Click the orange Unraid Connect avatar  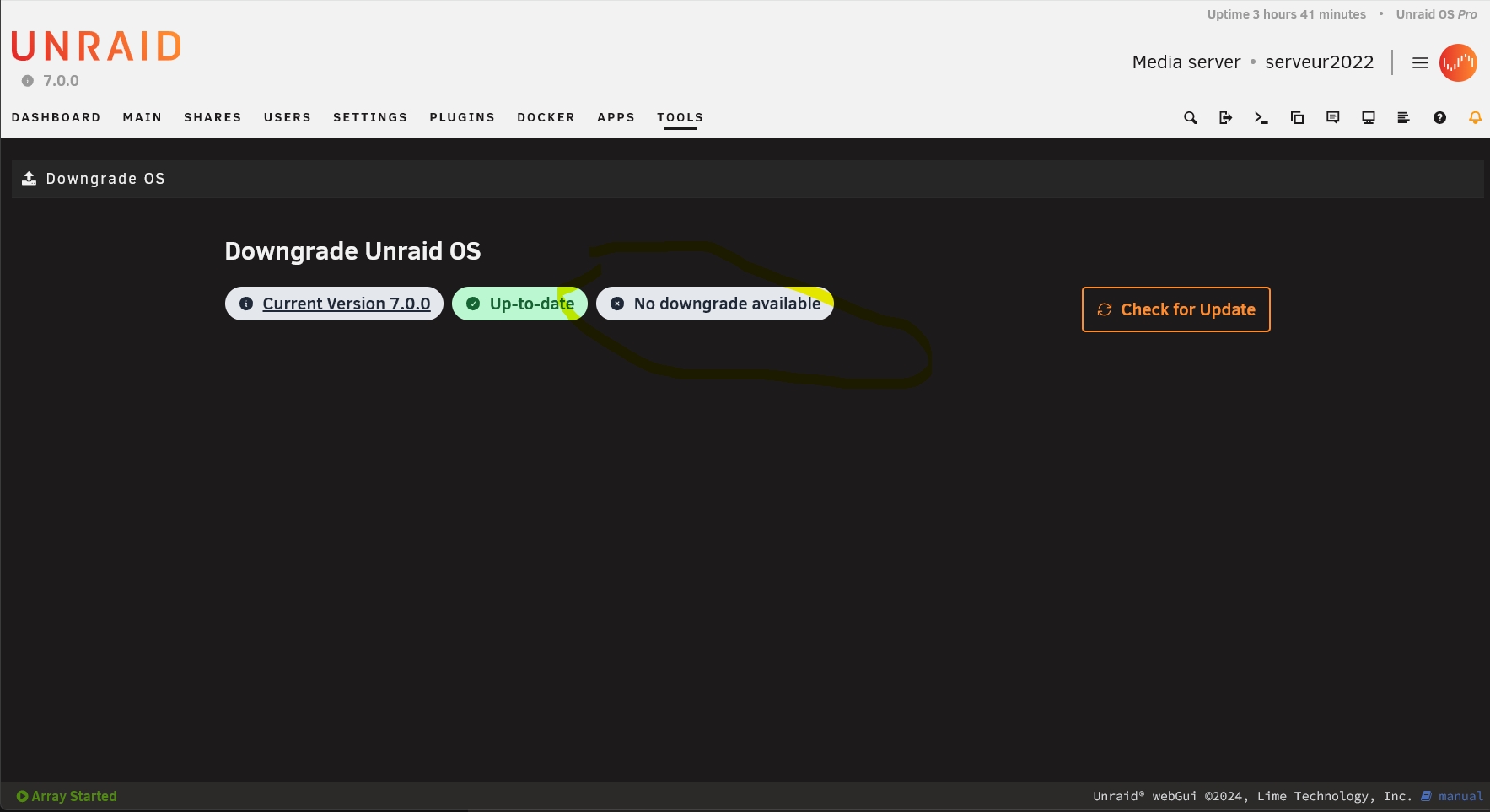(x=1458, y=62)
